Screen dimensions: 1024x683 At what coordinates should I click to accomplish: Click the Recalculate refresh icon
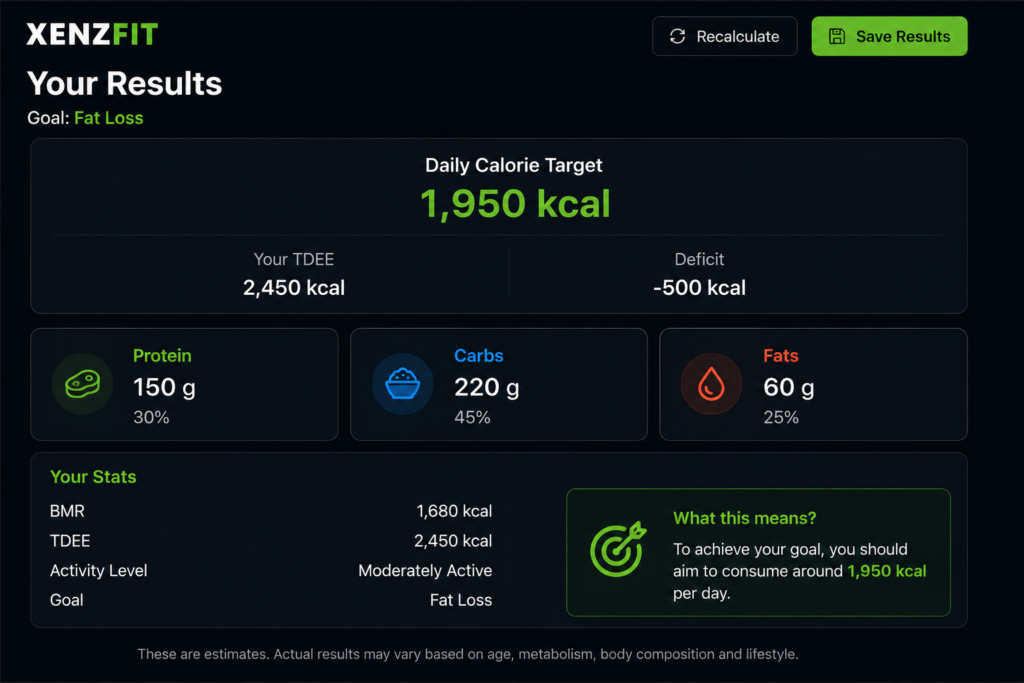tap(677, 37)
